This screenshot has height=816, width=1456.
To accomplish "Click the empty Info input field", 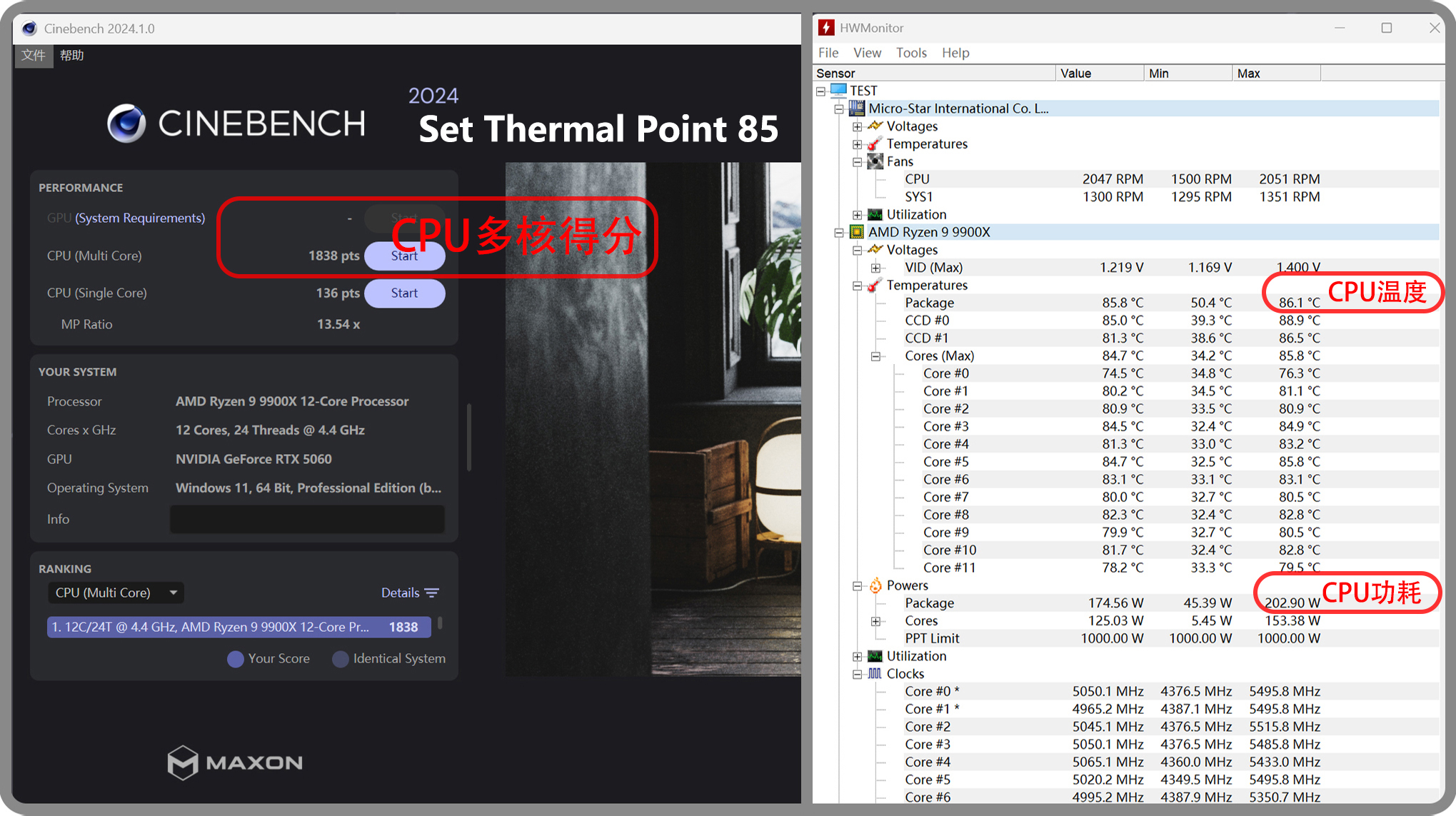I will 307,519.
